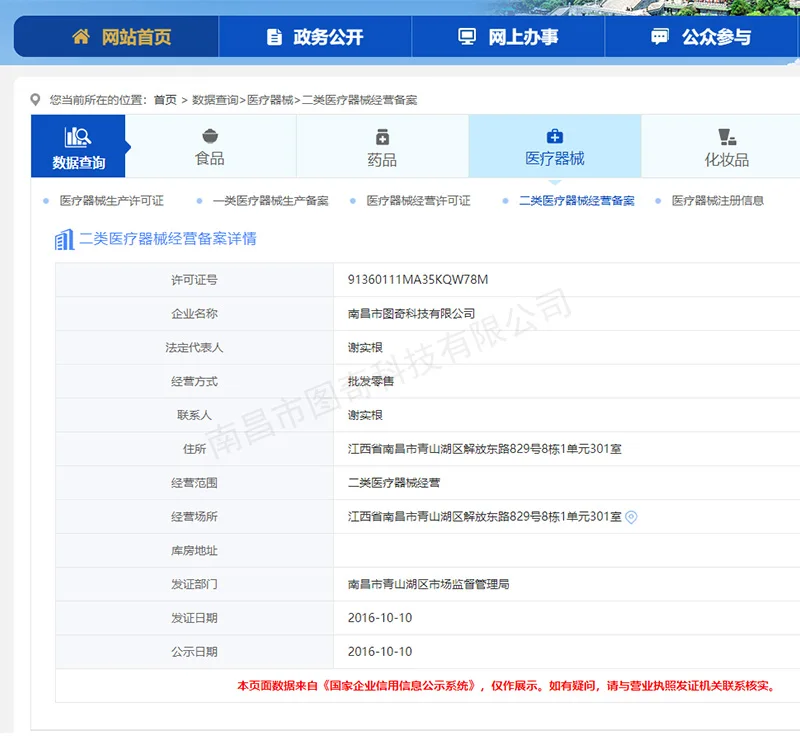This screenshot has width=800, height=750.
Task: Open the 二类医疗器械经营备案 sub-link
Action: (577, 201)
